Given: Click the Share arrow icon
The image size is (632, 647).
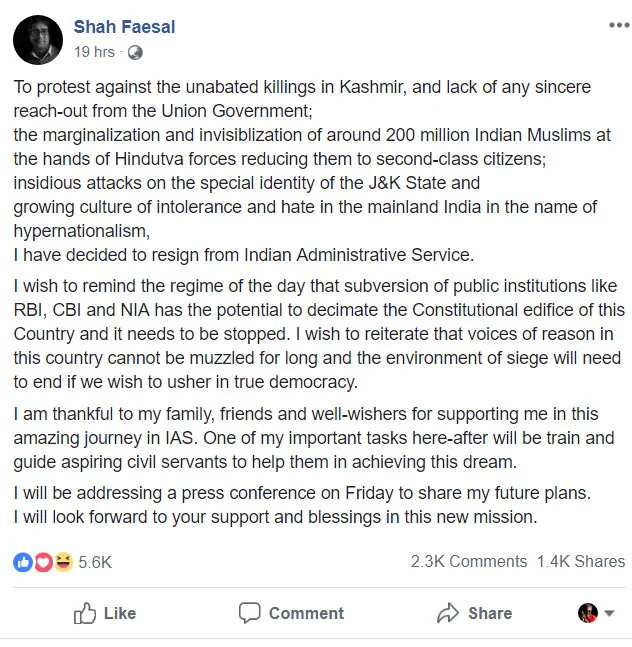Looking at the screenshot, I should [x=448, y=613].
